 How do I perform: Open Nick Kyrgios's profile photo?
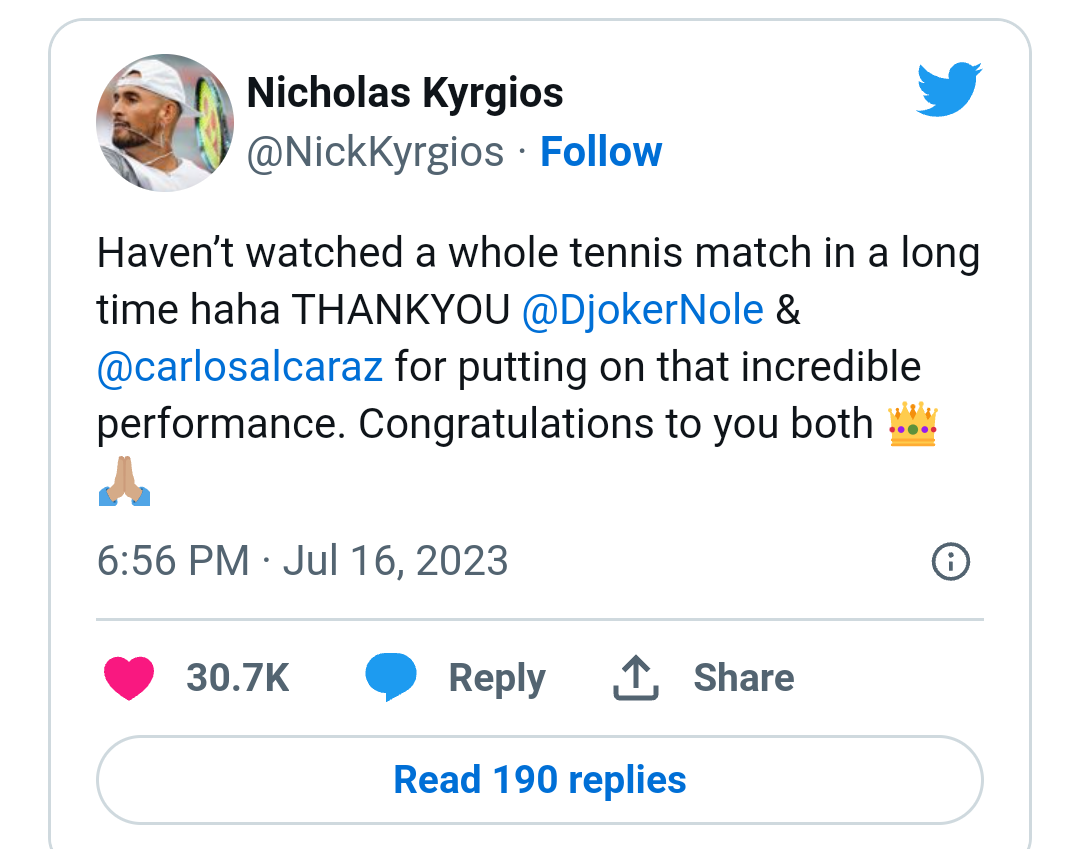164,123
